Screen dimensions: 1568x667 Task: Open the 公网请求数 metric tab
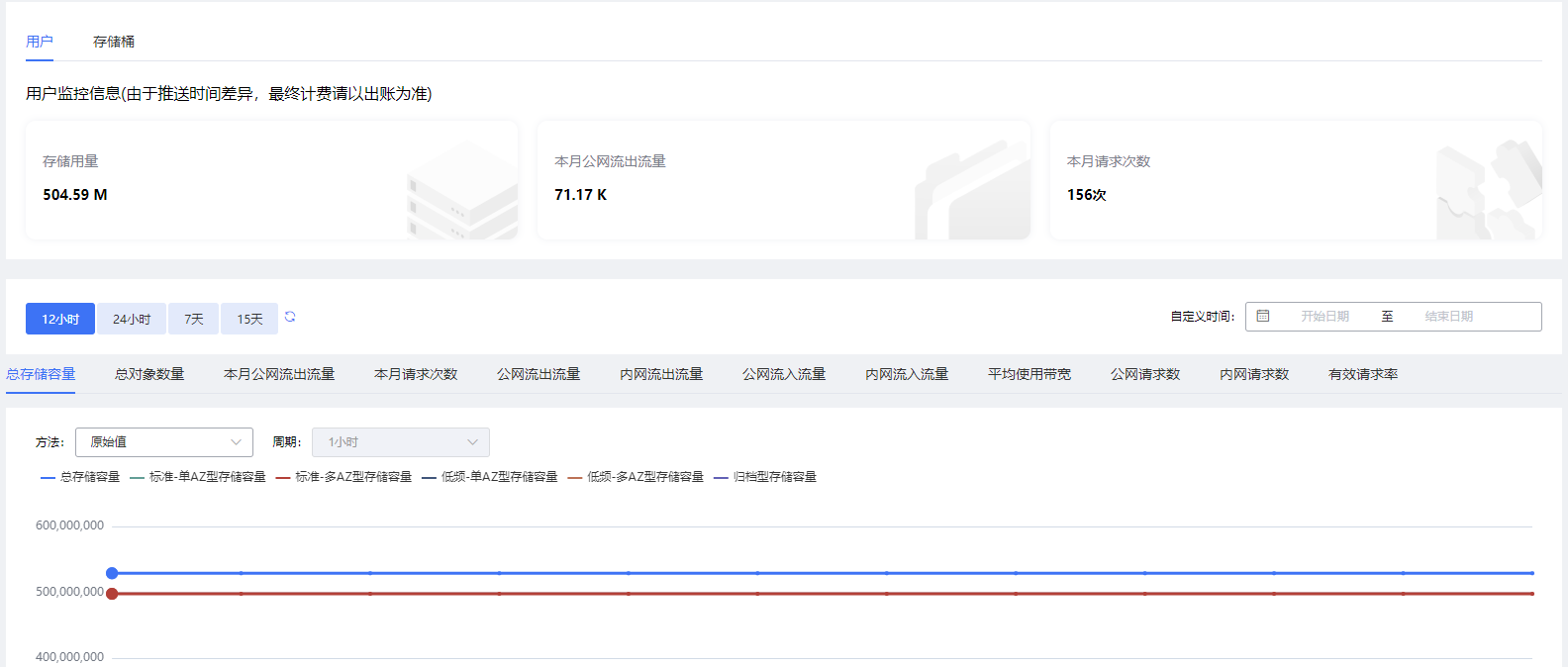[1145, 374]
